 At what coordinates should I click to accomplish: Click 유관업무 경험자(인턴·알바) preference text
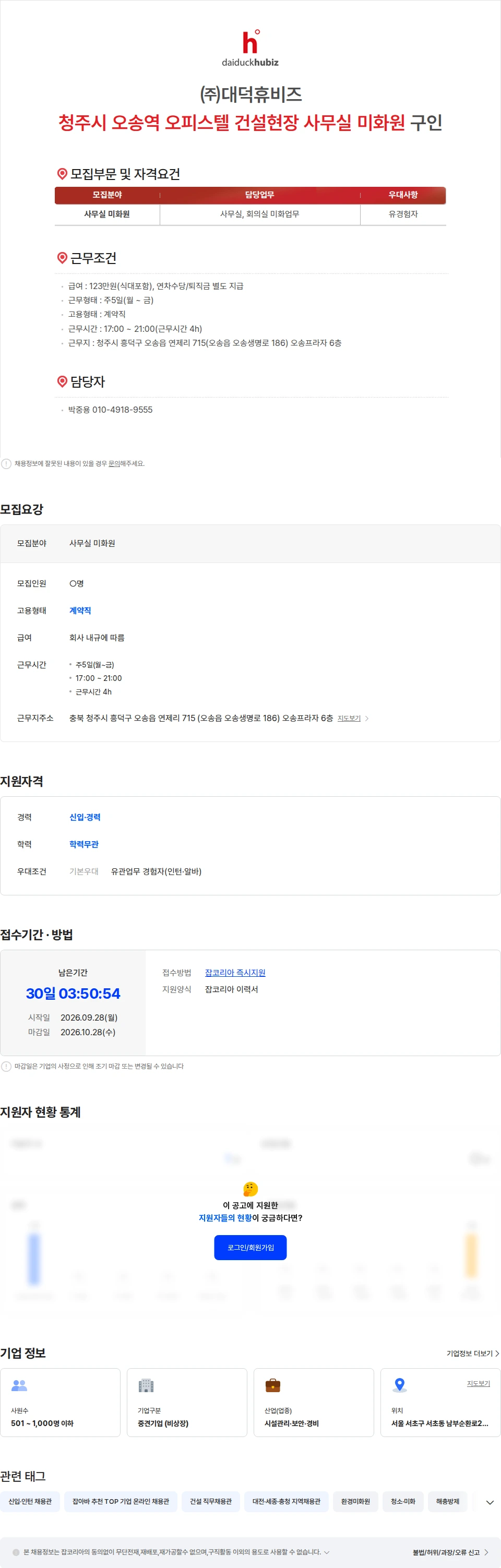tap(156, 871)
